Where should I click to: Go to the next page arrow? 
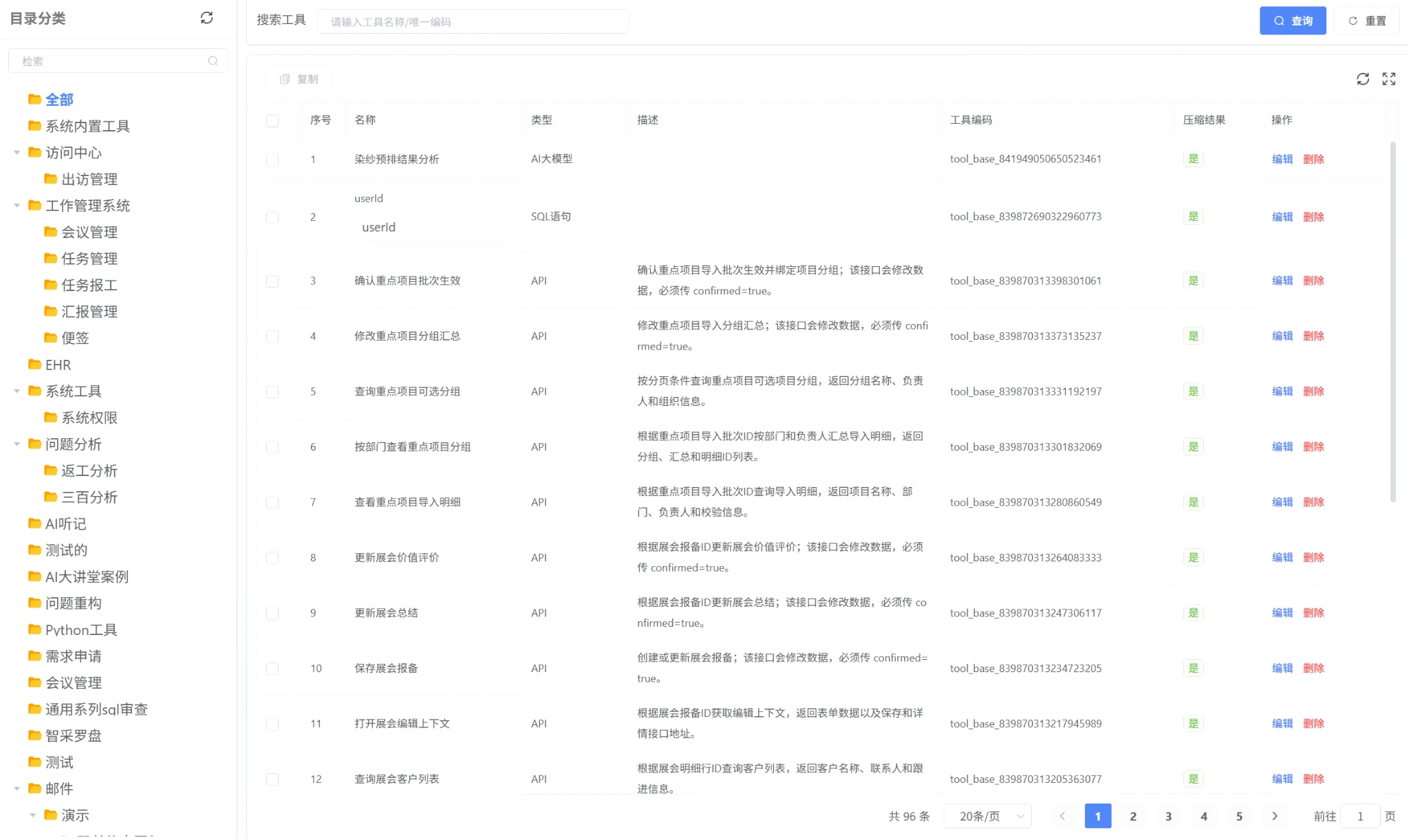click(x=1275, y=816)
